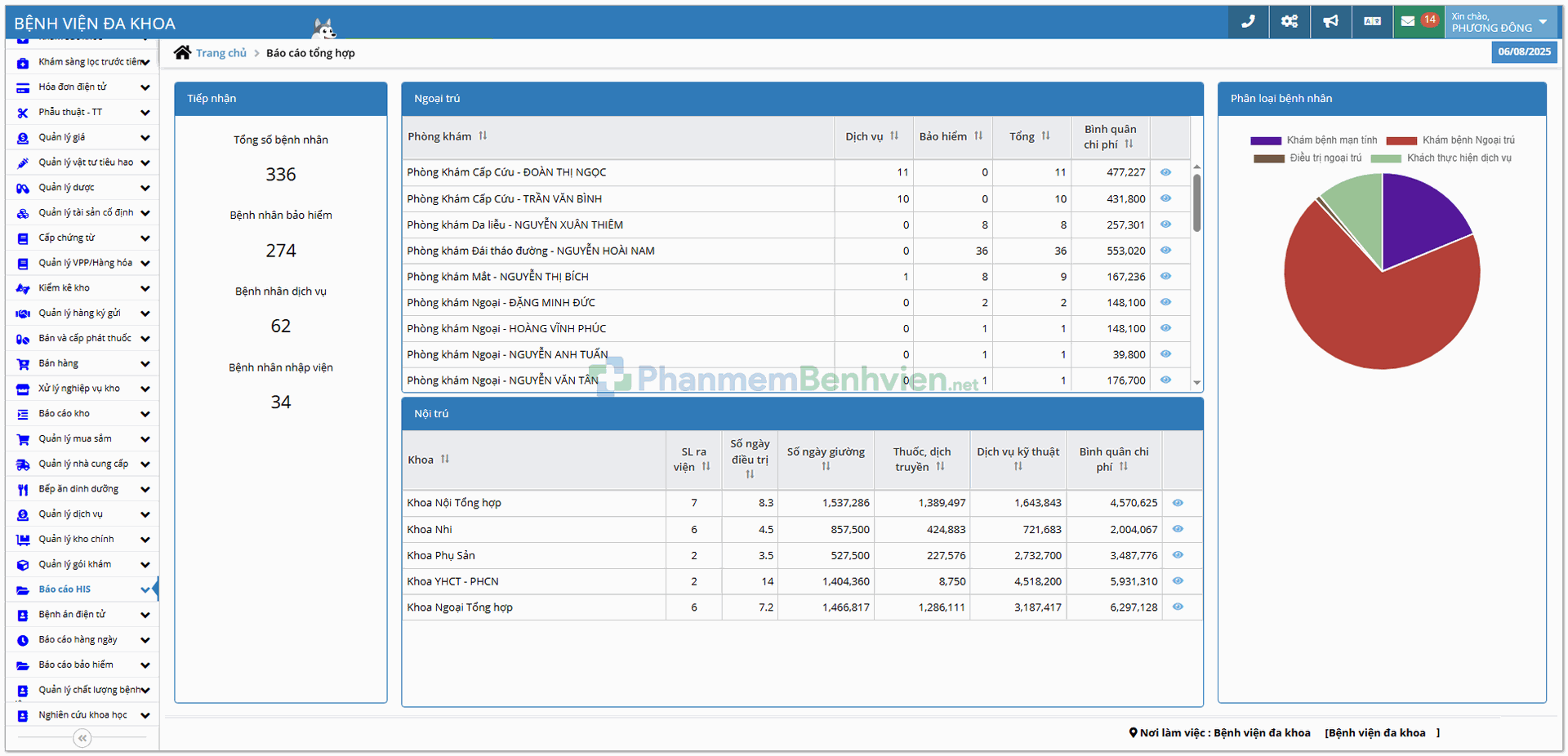
Task: Sort by Phòng khám column
Action: [x=483, y=136]
